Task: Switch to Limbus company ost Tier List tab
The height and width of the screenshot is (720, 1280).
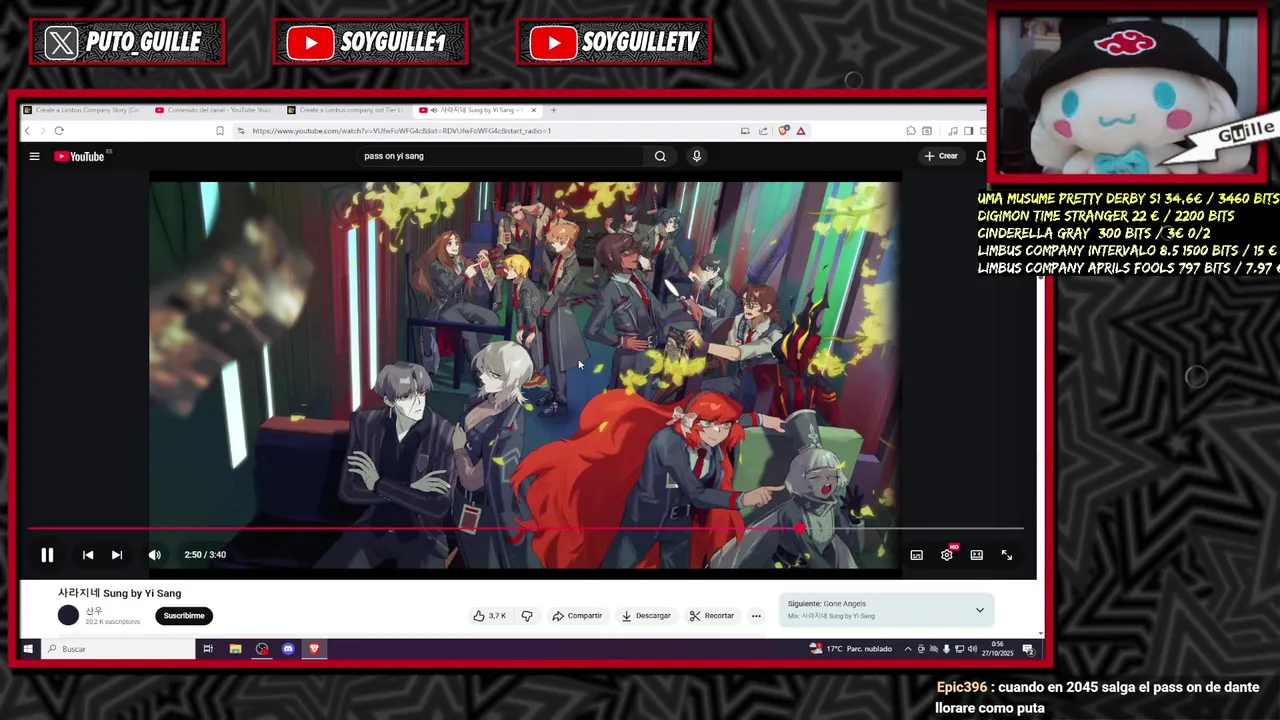Action: (346, 110)
